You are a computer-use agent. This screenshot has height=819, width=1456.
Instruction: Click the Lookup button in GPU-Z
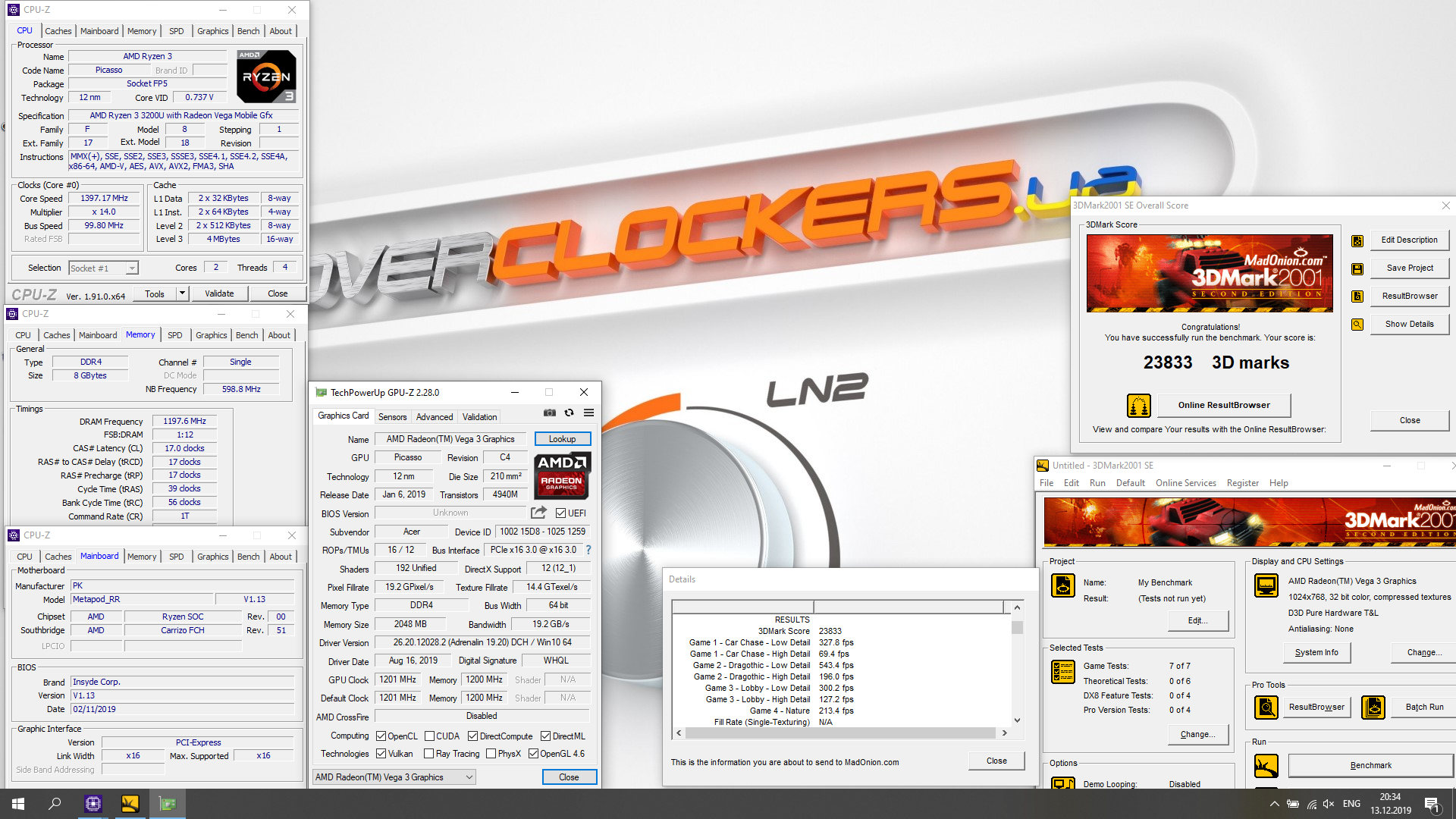click(x=562, y=439)
